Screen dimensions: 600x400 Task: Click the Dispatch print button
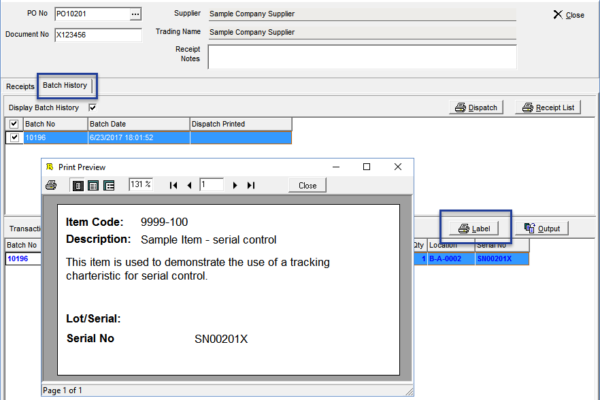click(x=476, y=108)
